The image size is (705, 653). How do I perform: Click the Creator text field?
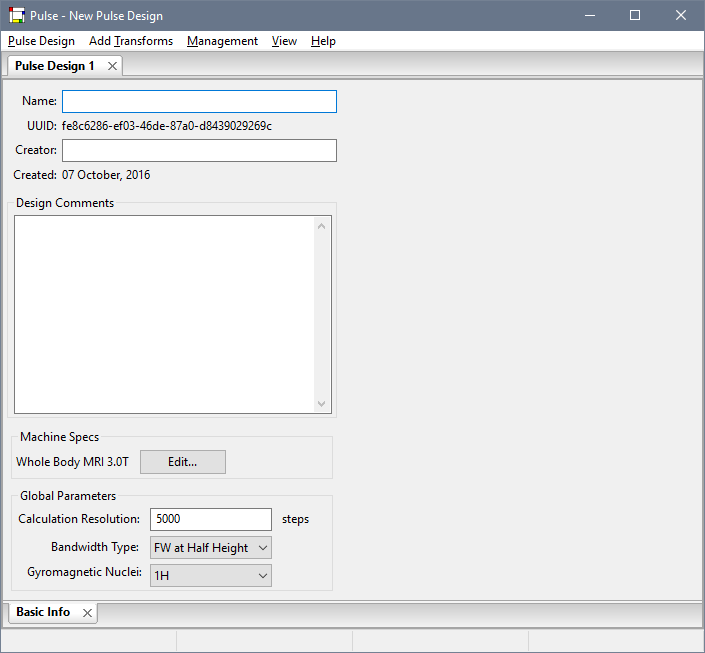click(x=199, y=150)
